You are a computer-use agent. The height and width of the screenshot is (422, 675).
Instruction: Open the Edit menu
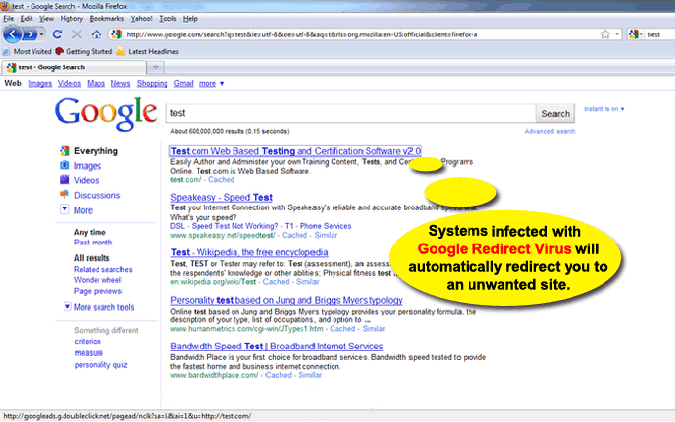[26, 19]
